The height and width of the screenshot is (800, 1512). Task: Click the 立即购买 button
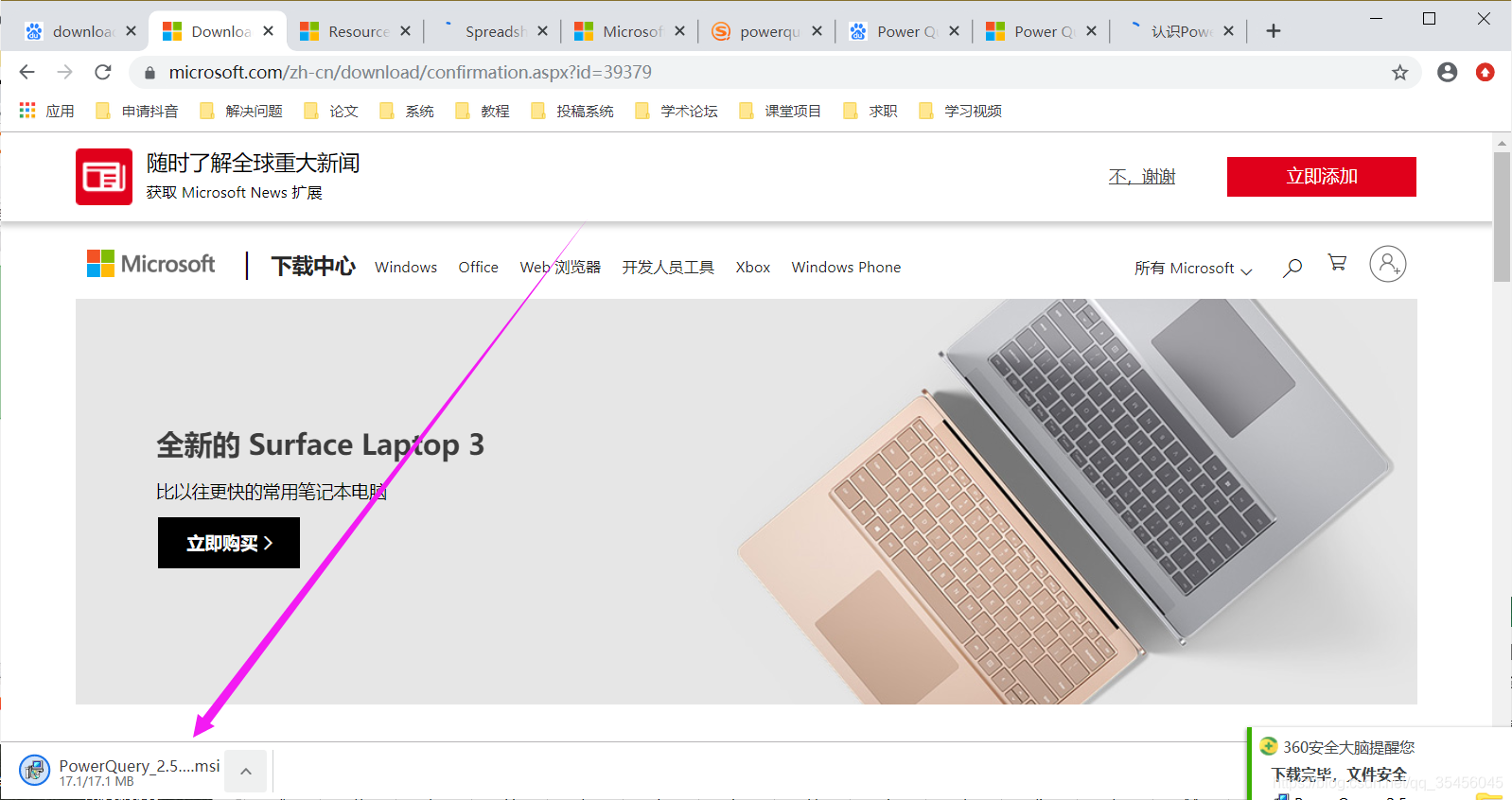229,543
